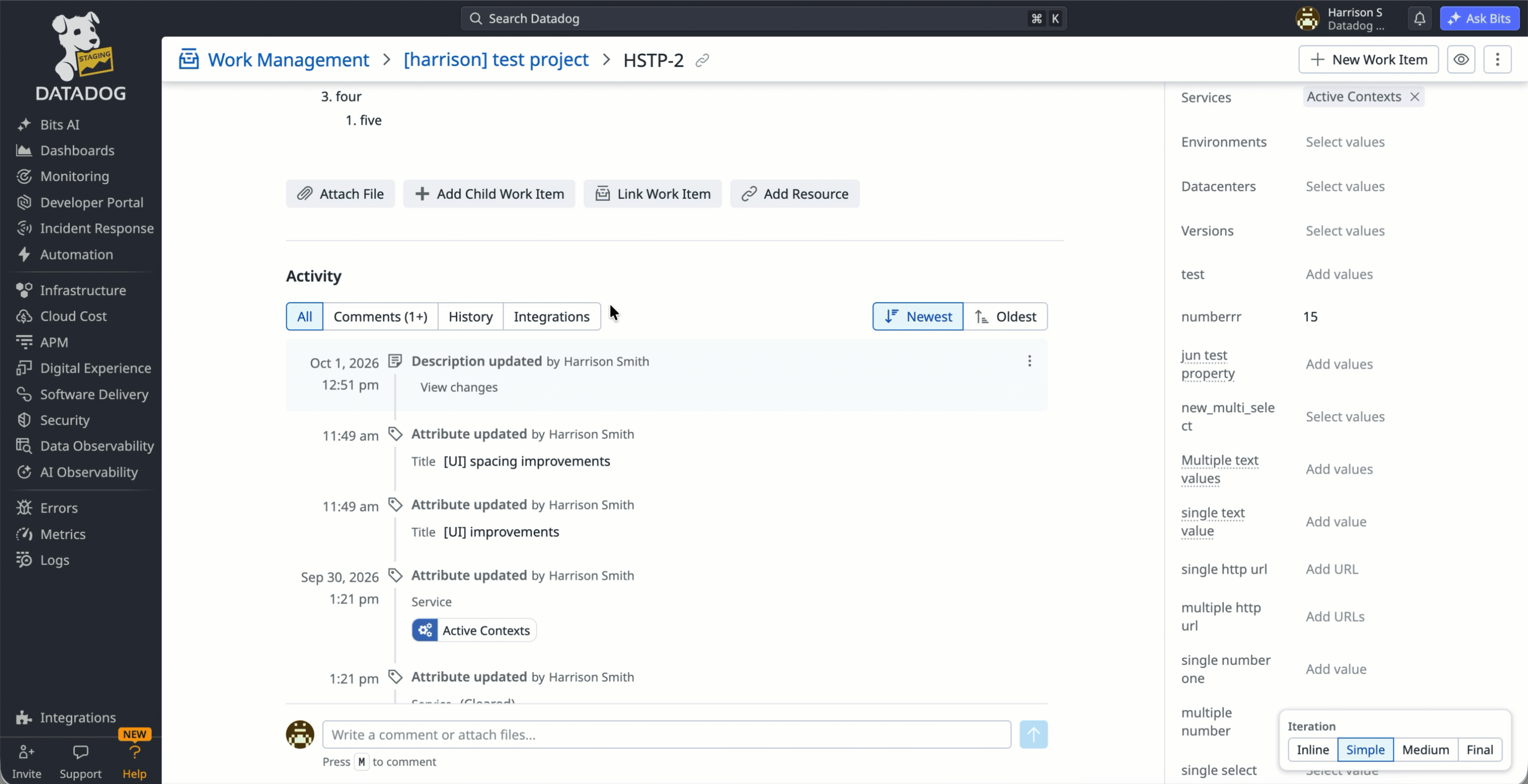Click the Datadog logo

tap(81, 57)
